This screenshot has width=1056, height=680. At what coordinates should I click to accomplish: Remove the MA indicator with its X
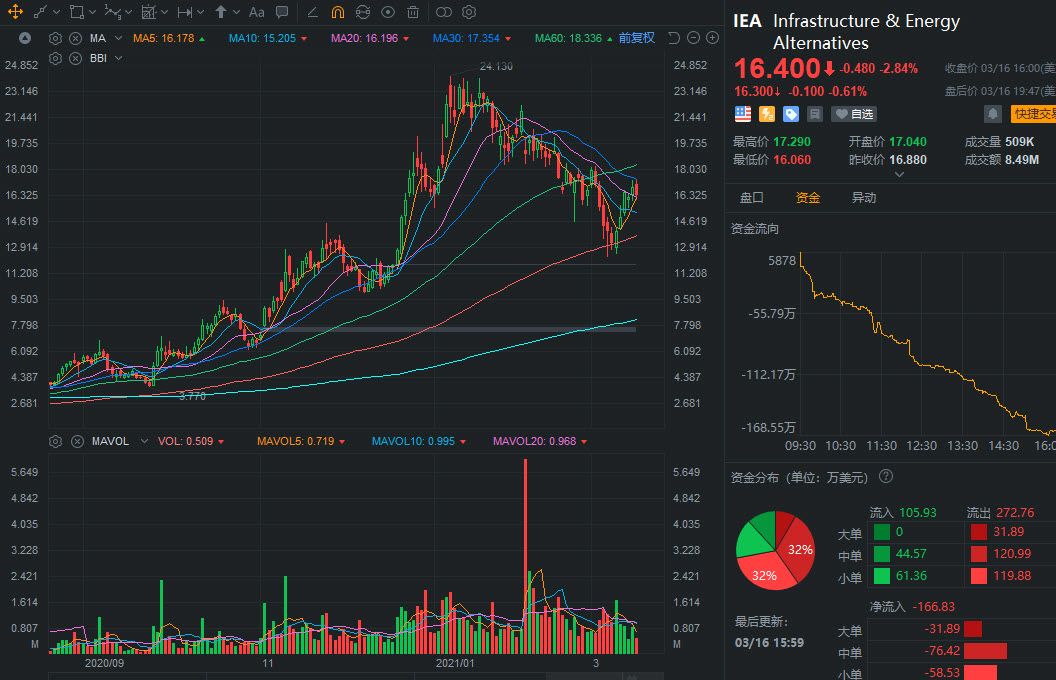75,38
